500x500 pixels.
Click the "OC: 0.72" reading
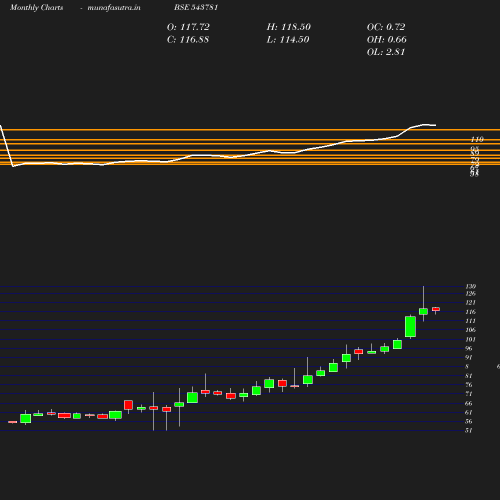pyautogui.click(x=386, y=27)
